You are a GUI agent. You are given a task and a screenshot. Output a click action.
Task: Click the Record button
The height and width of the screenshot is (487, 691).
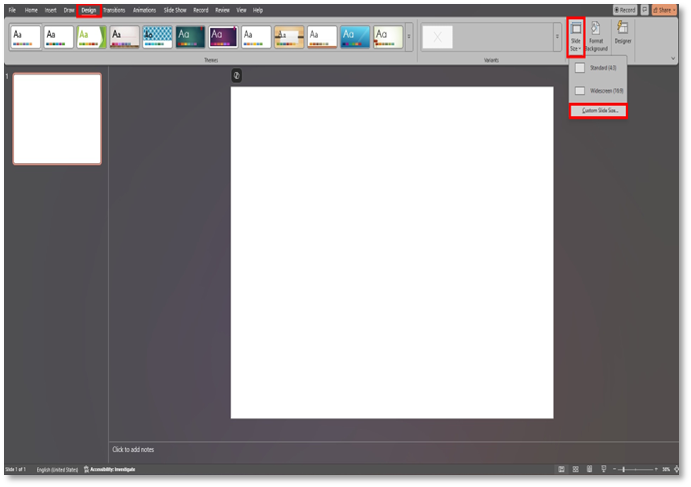click(625, 10)
